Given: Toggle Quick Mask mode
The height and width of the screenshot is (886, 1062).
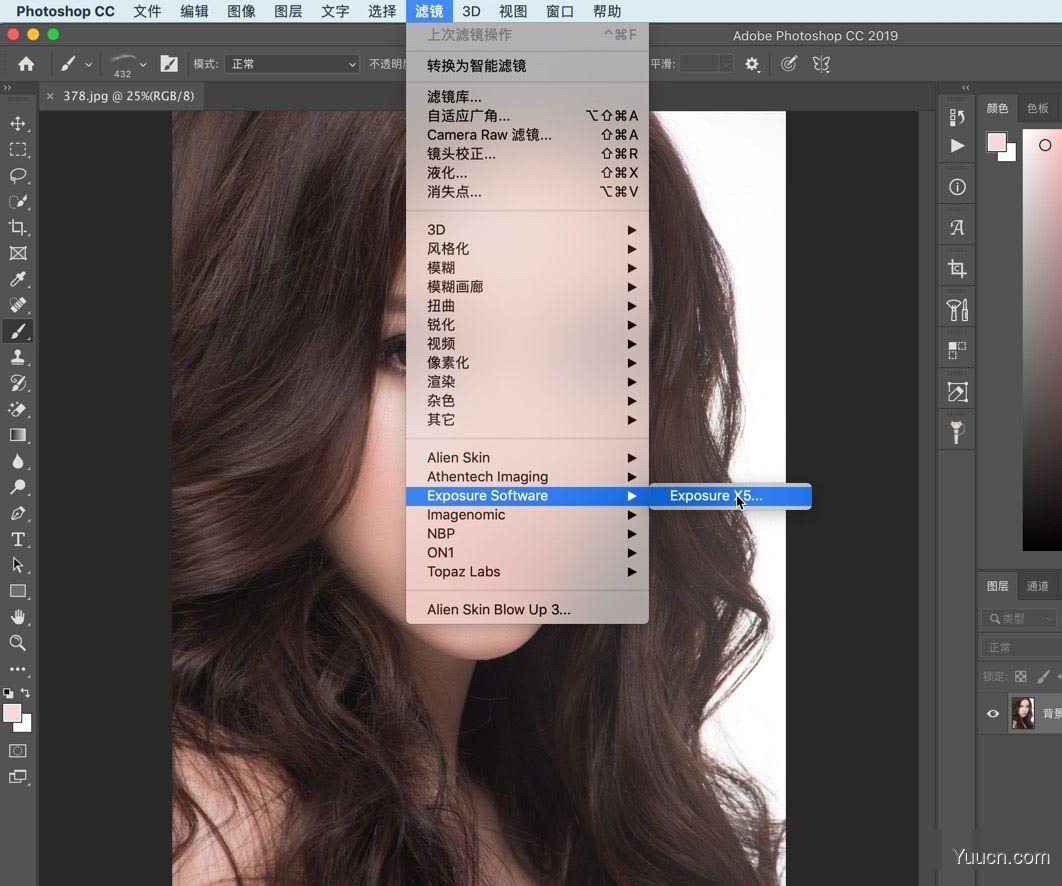Looking at the screenshot, I should 18,751.
